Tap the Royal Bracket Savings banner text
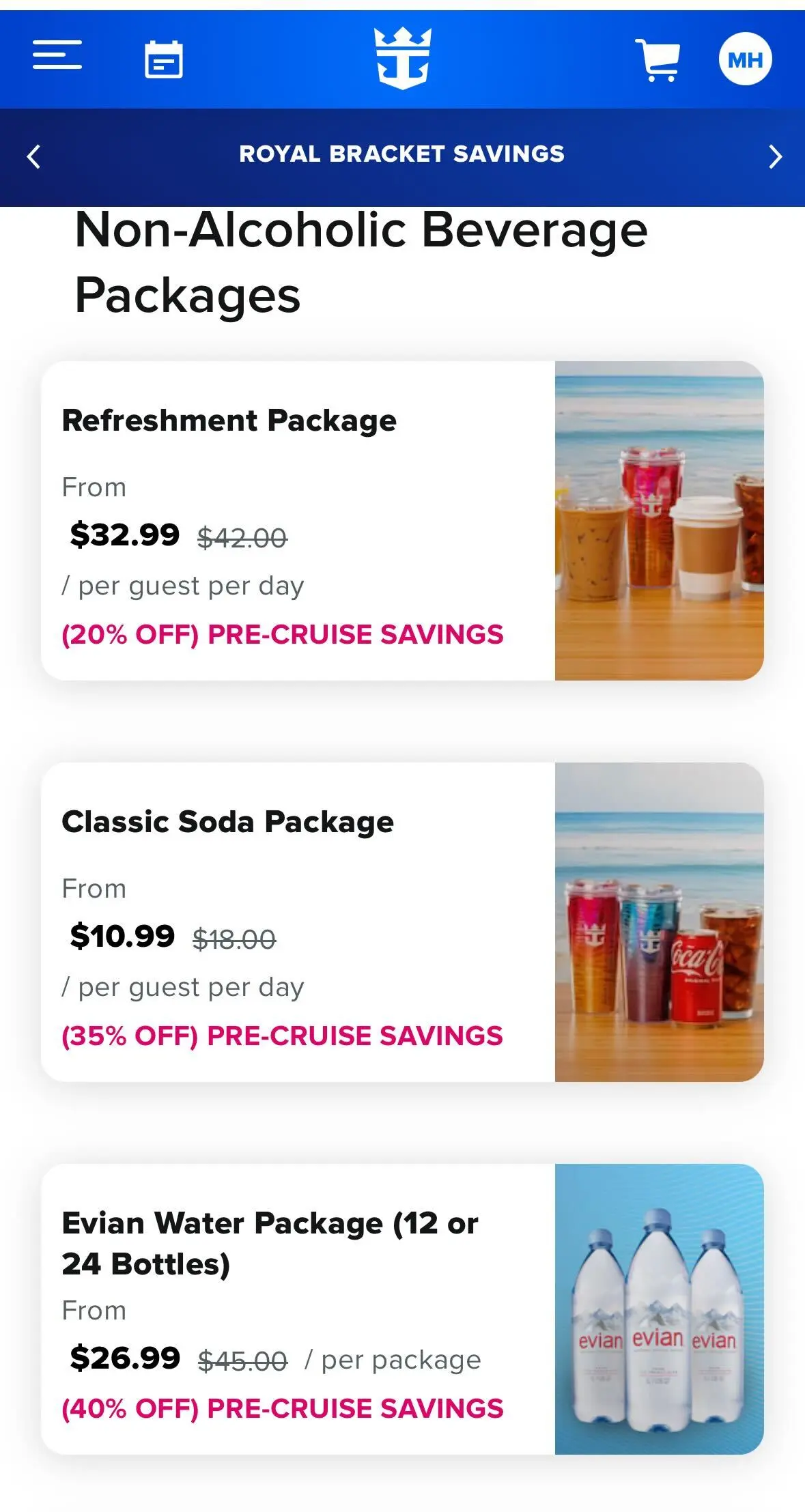 point(401,154)
